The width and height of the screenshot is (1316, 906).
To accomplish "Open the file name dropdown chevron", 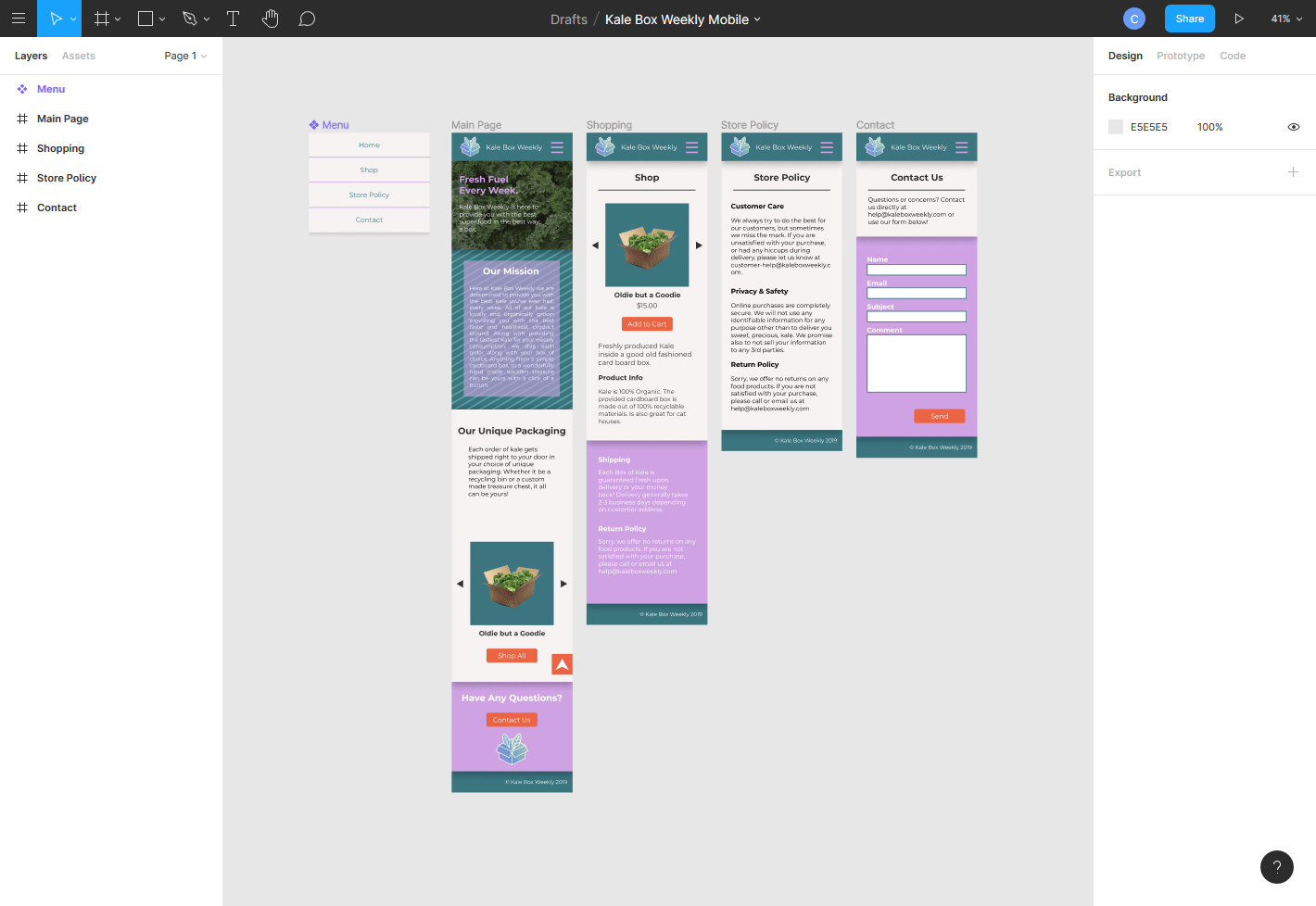I will (x=757, y=19).
